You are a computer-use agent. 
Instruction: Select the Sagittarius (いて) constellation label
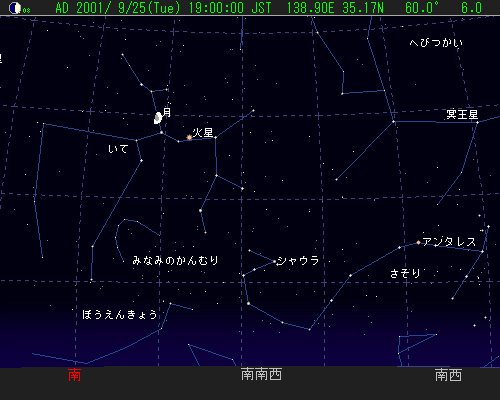click(x=118, y=149)
